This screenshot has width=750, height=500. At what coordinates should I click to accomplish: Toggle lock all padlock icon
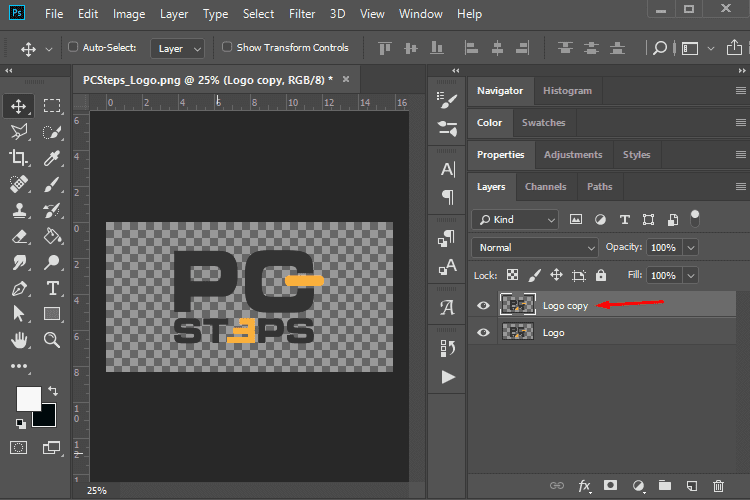pos(601,275)
